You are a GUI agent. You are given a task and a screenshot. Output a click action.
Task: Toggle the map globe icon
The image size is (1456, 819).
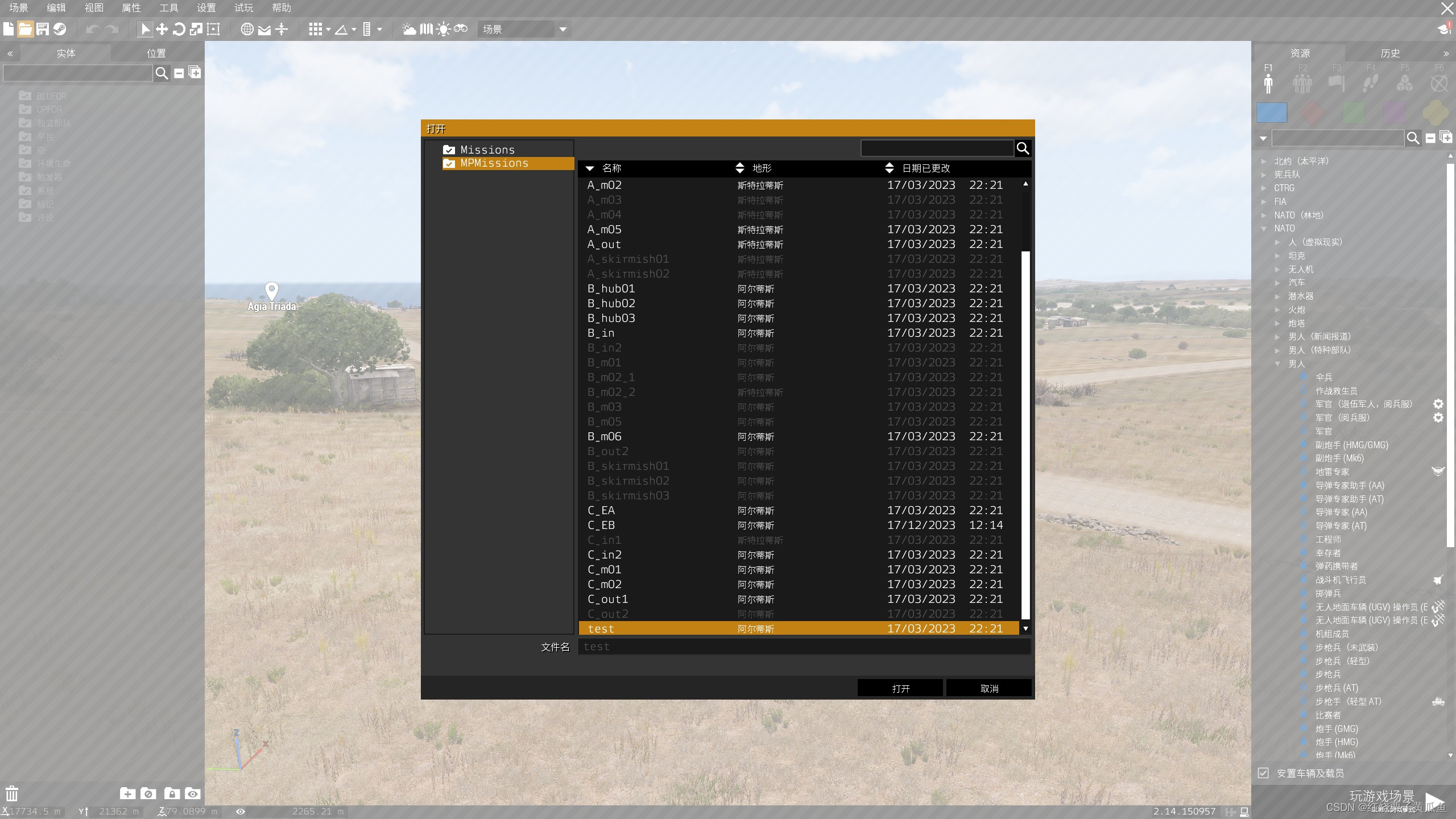pyautogui.click(x=247, y=29)
